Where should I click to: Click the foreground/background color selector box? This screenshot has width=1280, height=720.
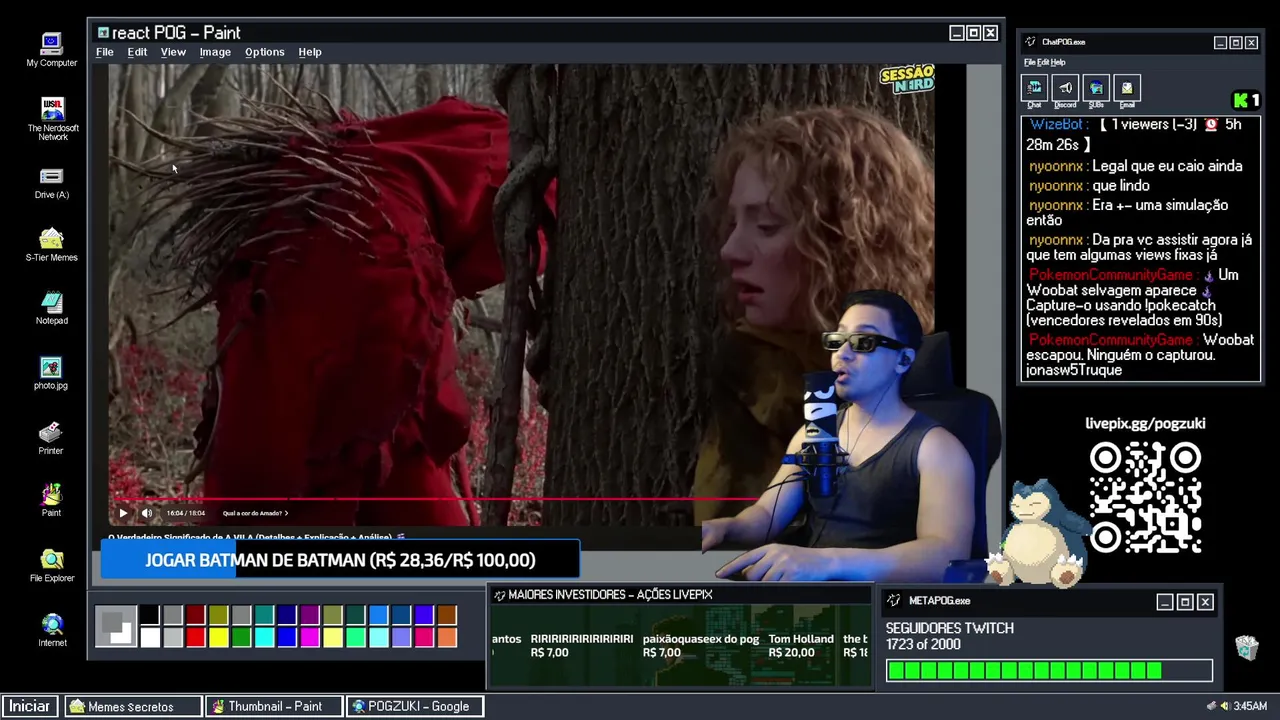click(116, 626)
